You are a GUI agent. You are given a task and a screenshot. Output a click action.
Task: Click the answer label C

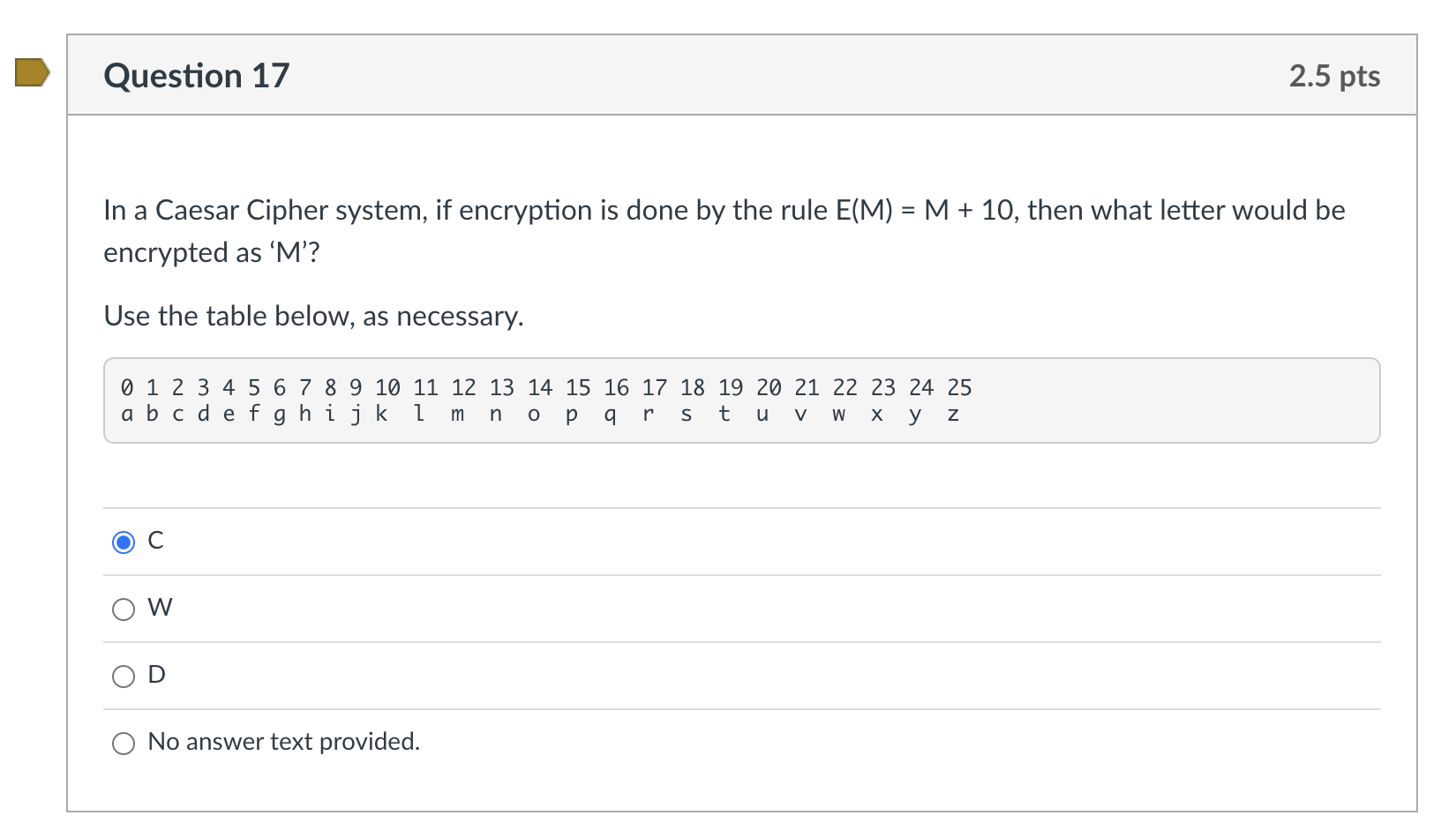(x=156, y=541)
